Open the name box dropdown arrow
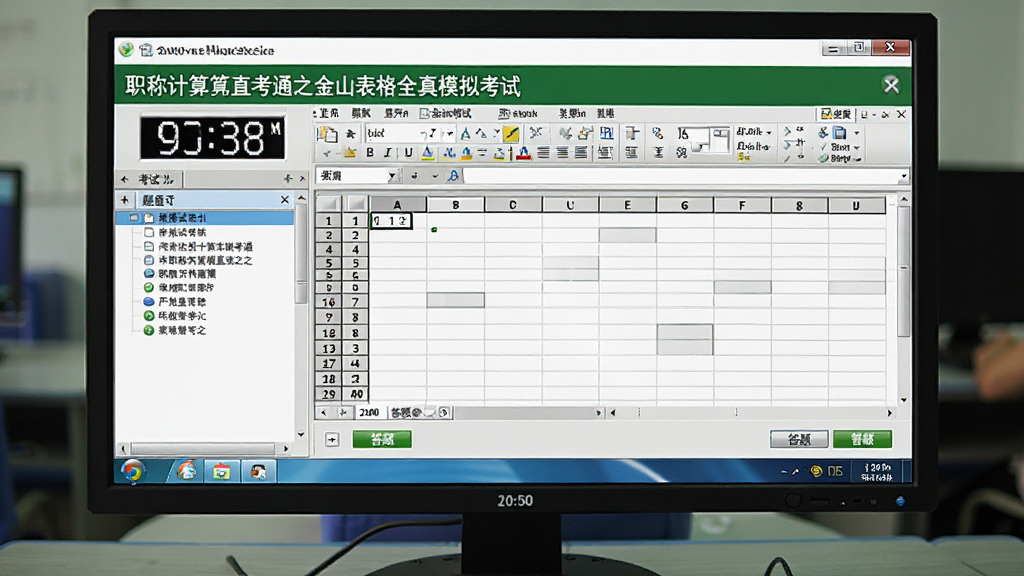 pyautogui.click(x=391, y=176)
